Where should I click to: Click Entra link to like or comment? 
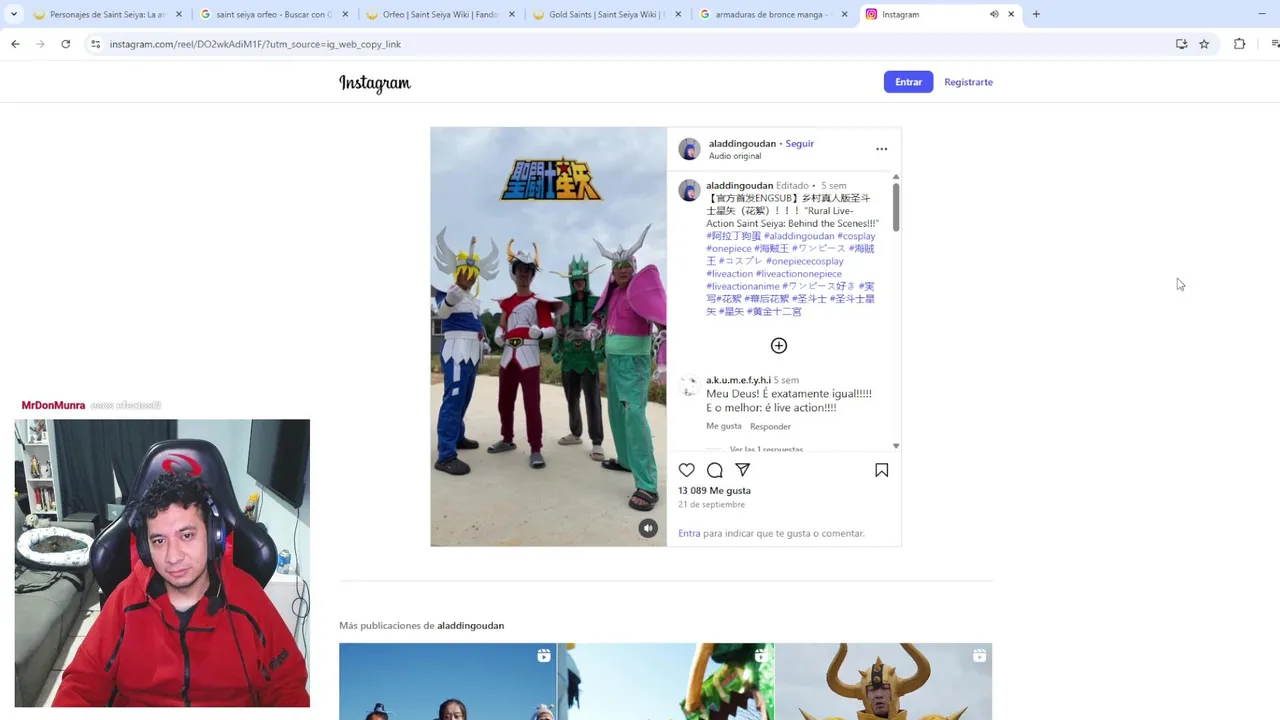[x=689, y=534]
